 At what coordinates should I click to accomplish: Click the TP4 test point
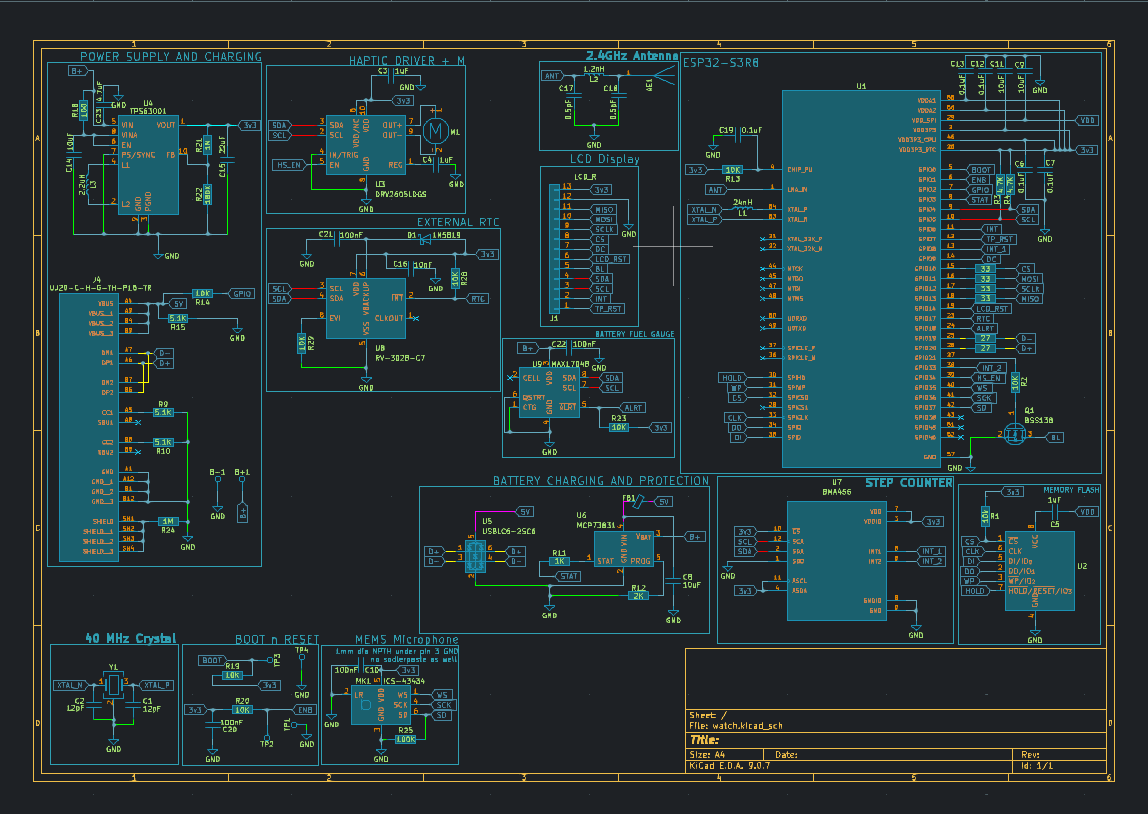pyautogui.click(x=302, y=657)
